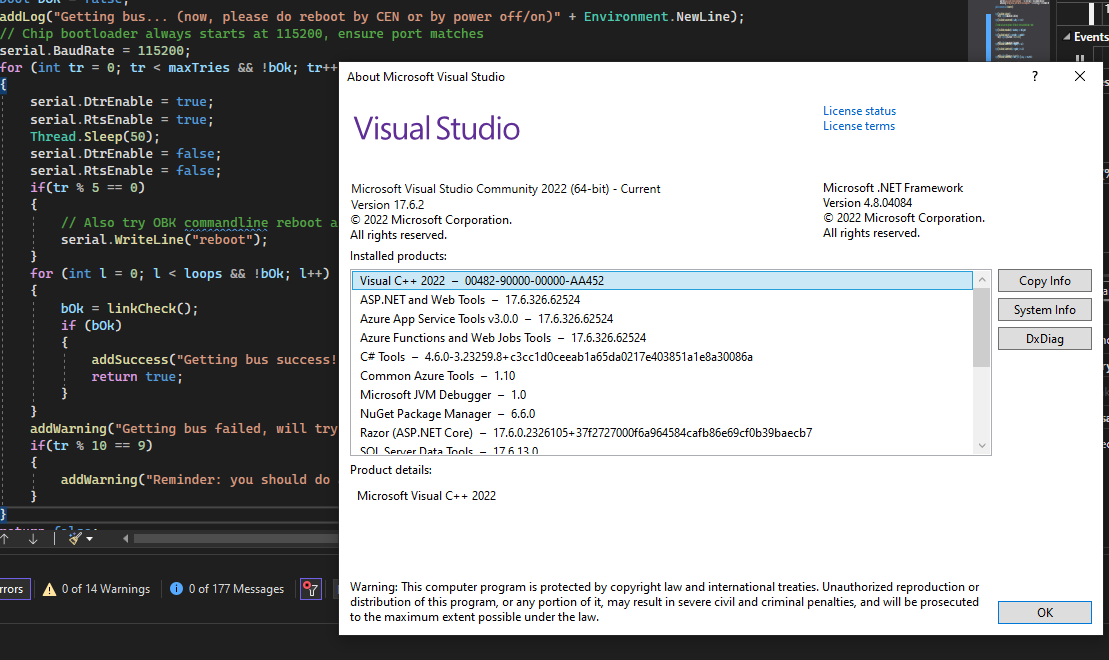Open the code cleanup dropdown arrow
This screenshot has width=1109, height=660.
tap(90, 538)
